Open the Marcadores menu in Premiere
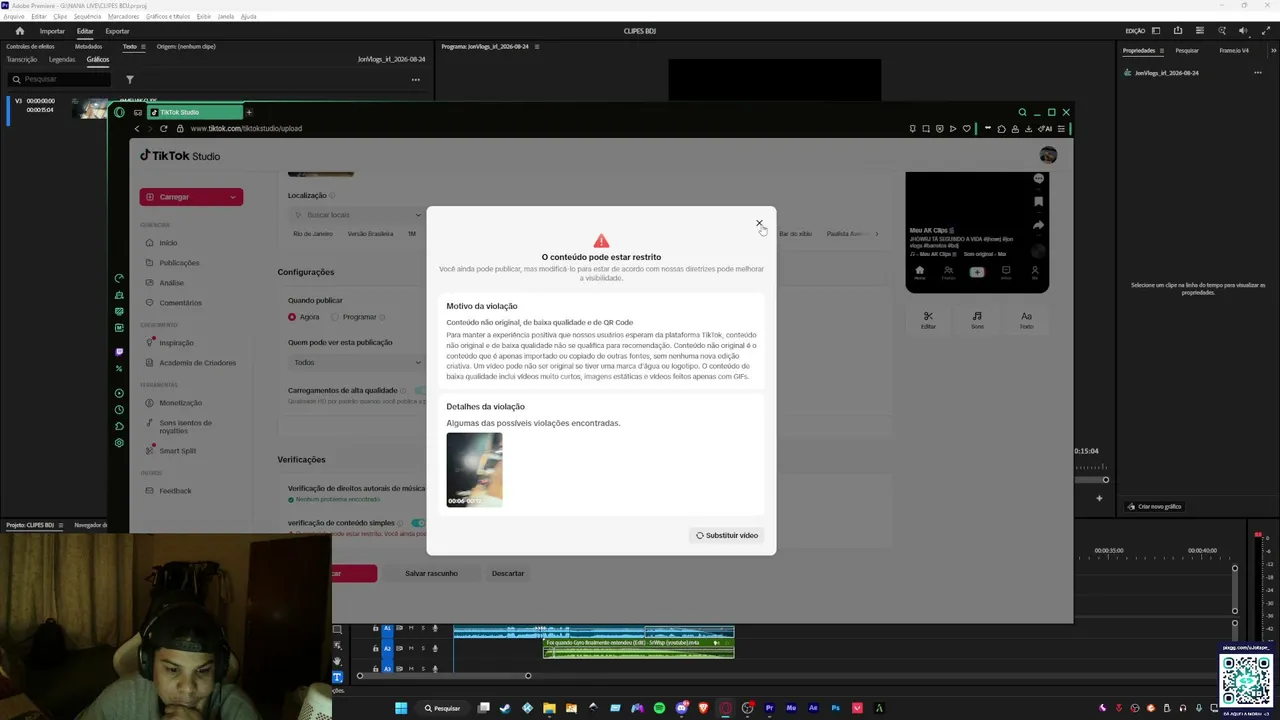 (123, 17)
